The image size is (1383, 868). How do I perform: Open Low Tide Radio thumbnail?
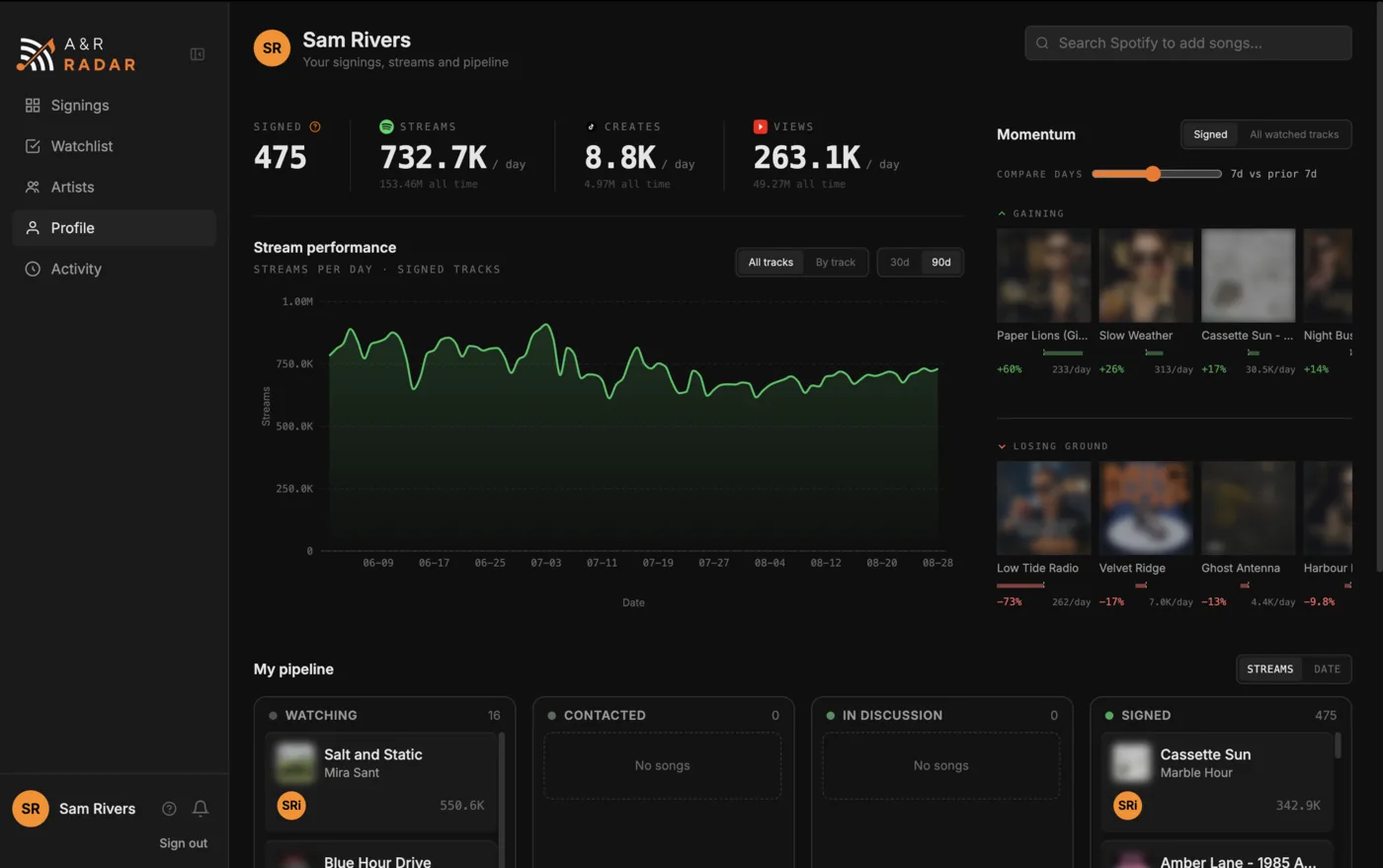pyautogui.click(x=1044, y=509)
